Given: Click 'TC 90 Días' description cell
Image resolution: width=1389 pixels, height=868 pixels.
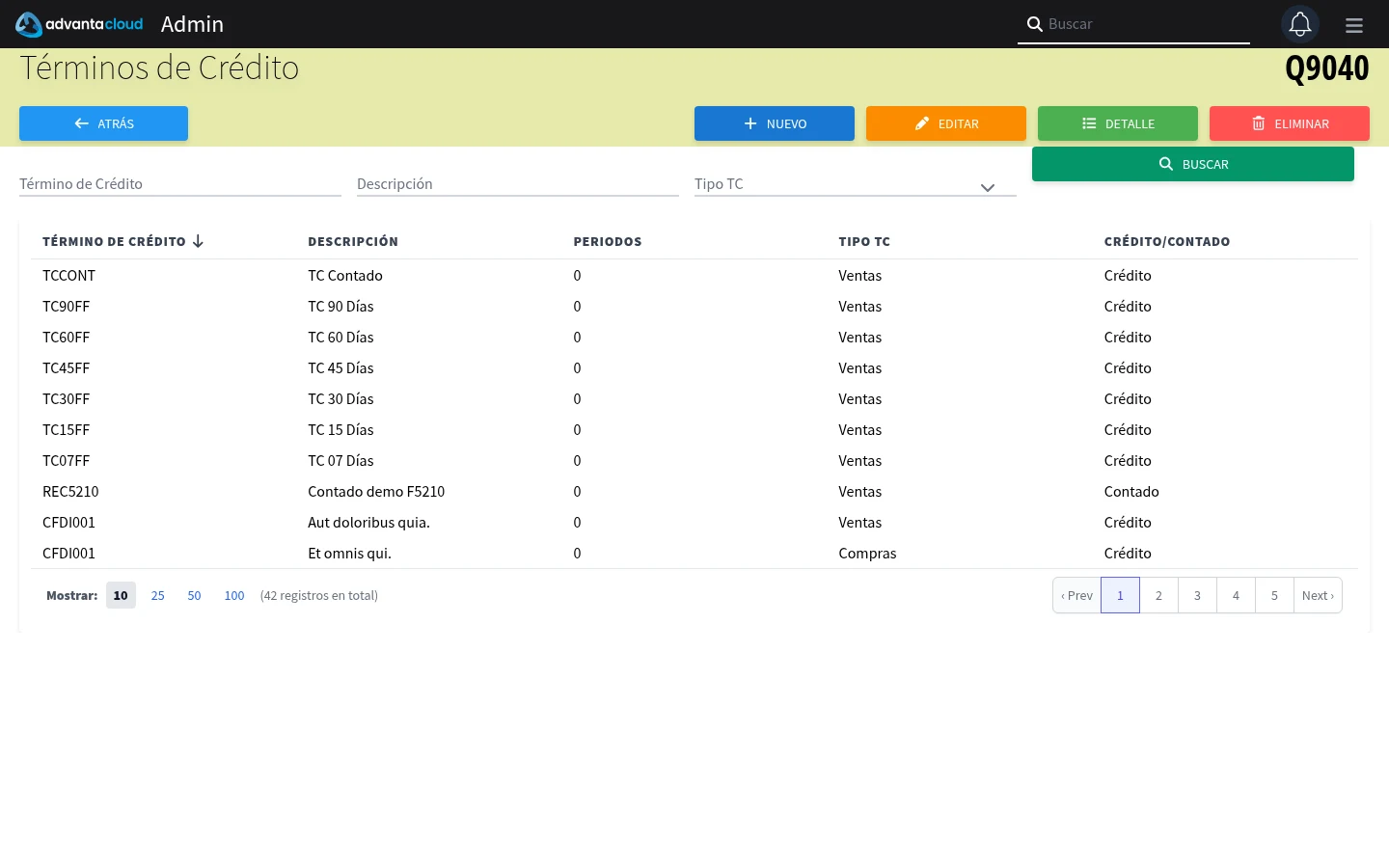Looking at the screenshot, I should click(x=340, y=306).
